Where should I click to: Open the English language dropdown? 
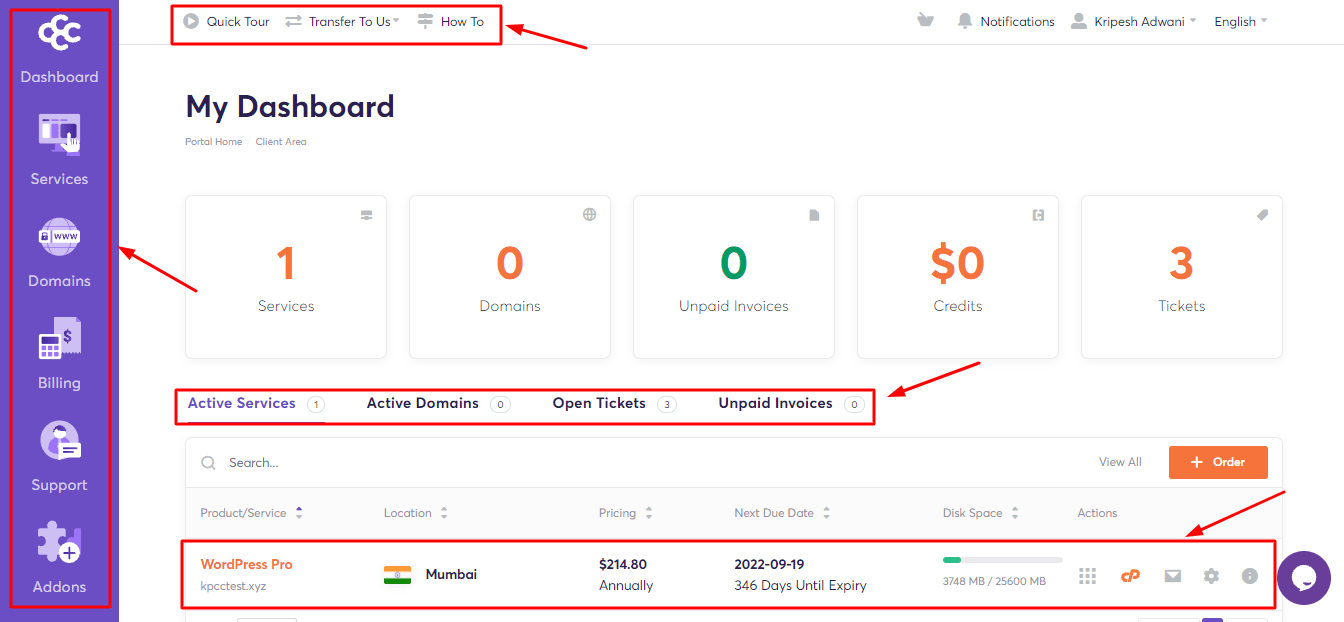[x=1238, y=20]
